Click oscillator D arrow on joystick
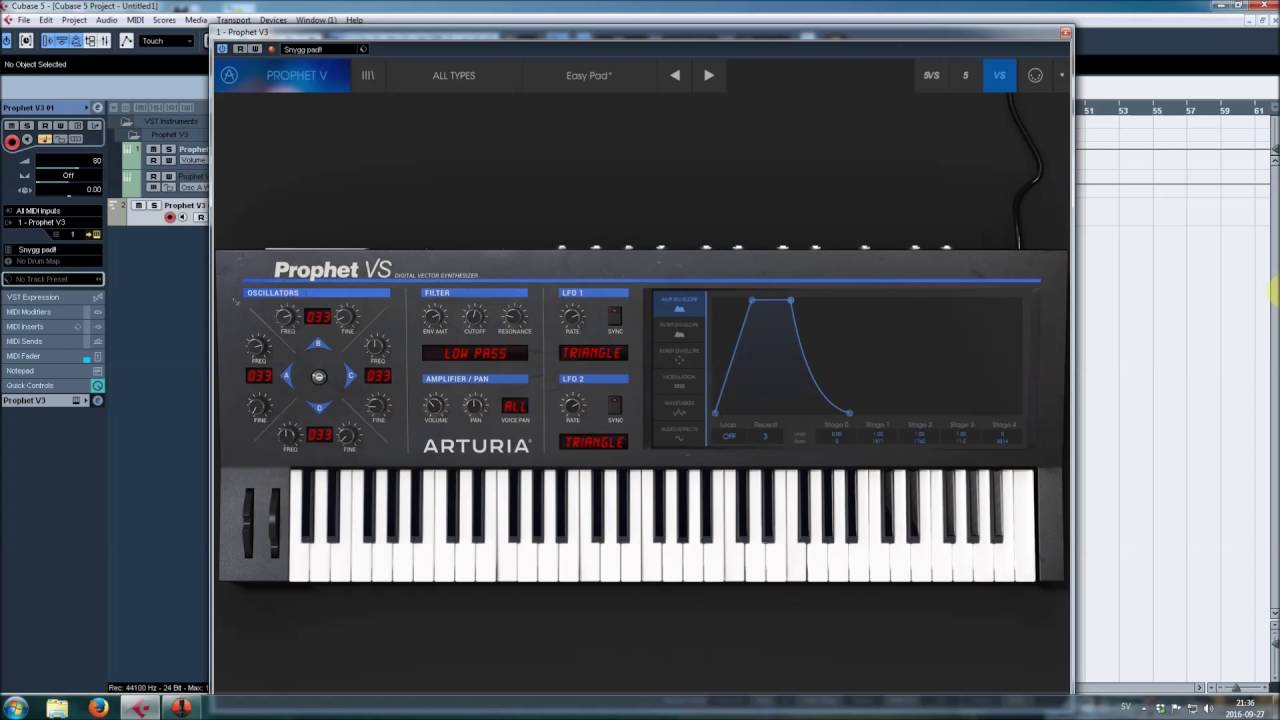 (x=318, y=407)
